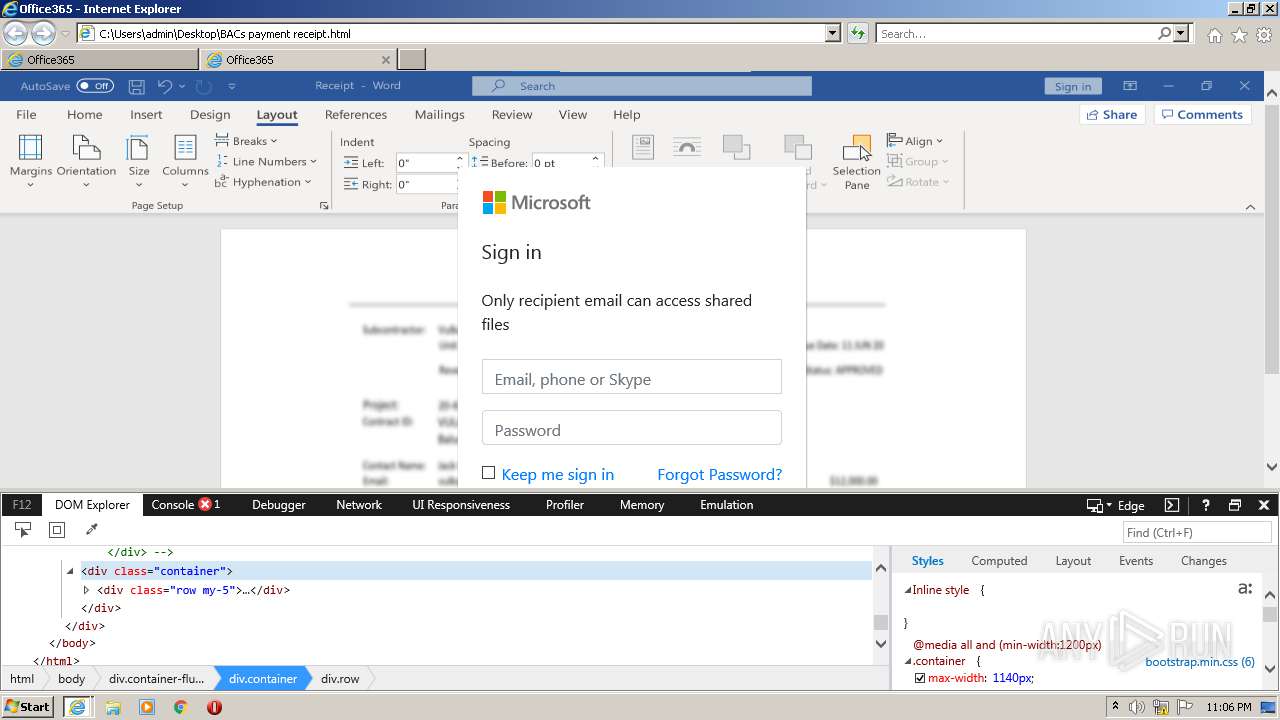The image size is (1280, 720).
Task: Open the Page Setup dialog launcher
Action: point(323,206)
